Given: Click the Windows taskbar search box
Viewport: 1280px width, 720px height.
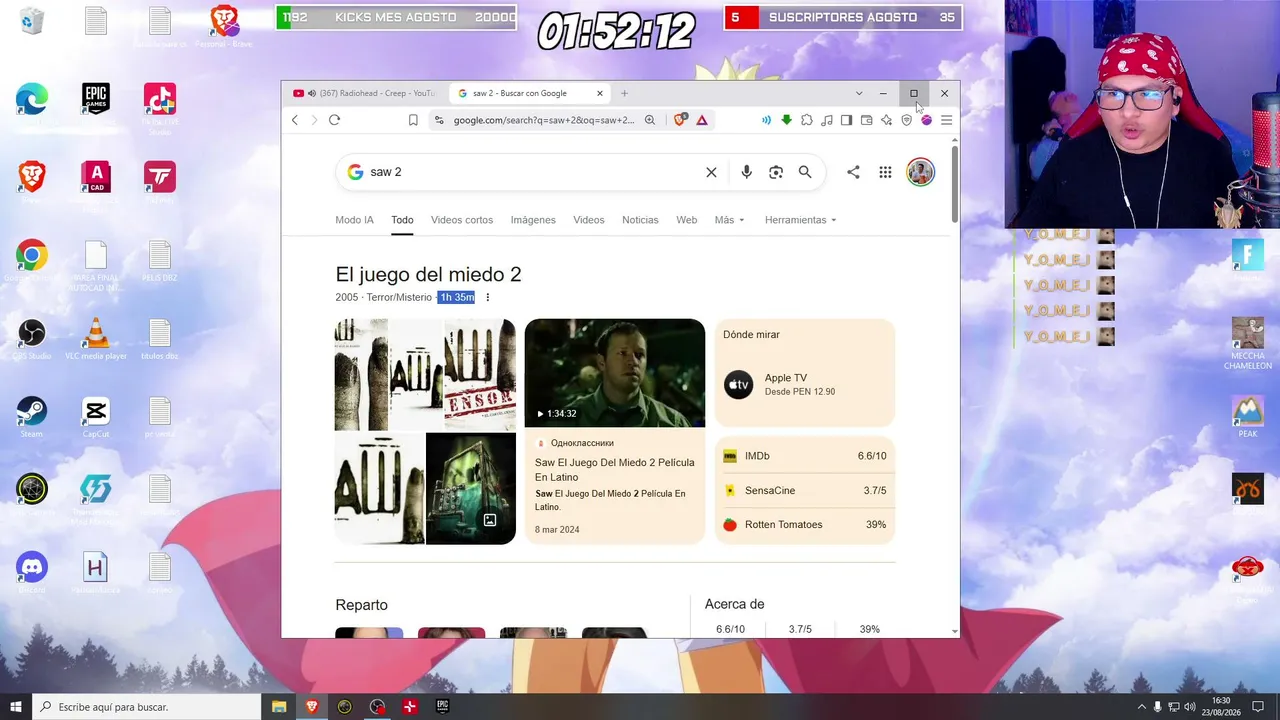Looking at the screenshot, I should (x=146, y=707).
